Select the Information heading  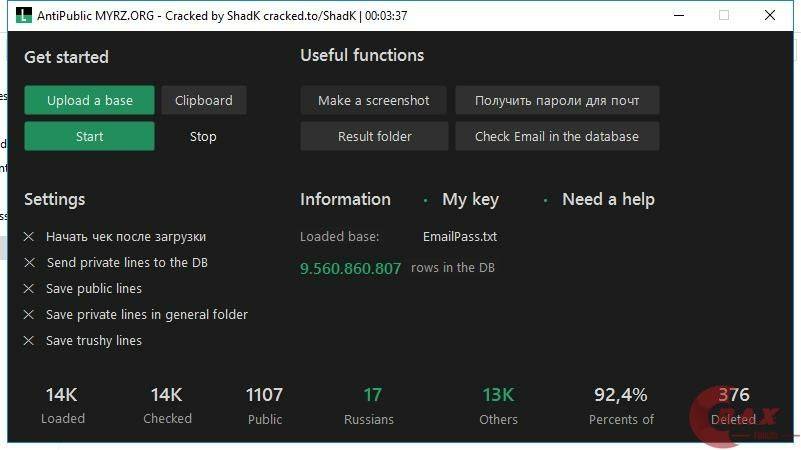coord(345,199)
